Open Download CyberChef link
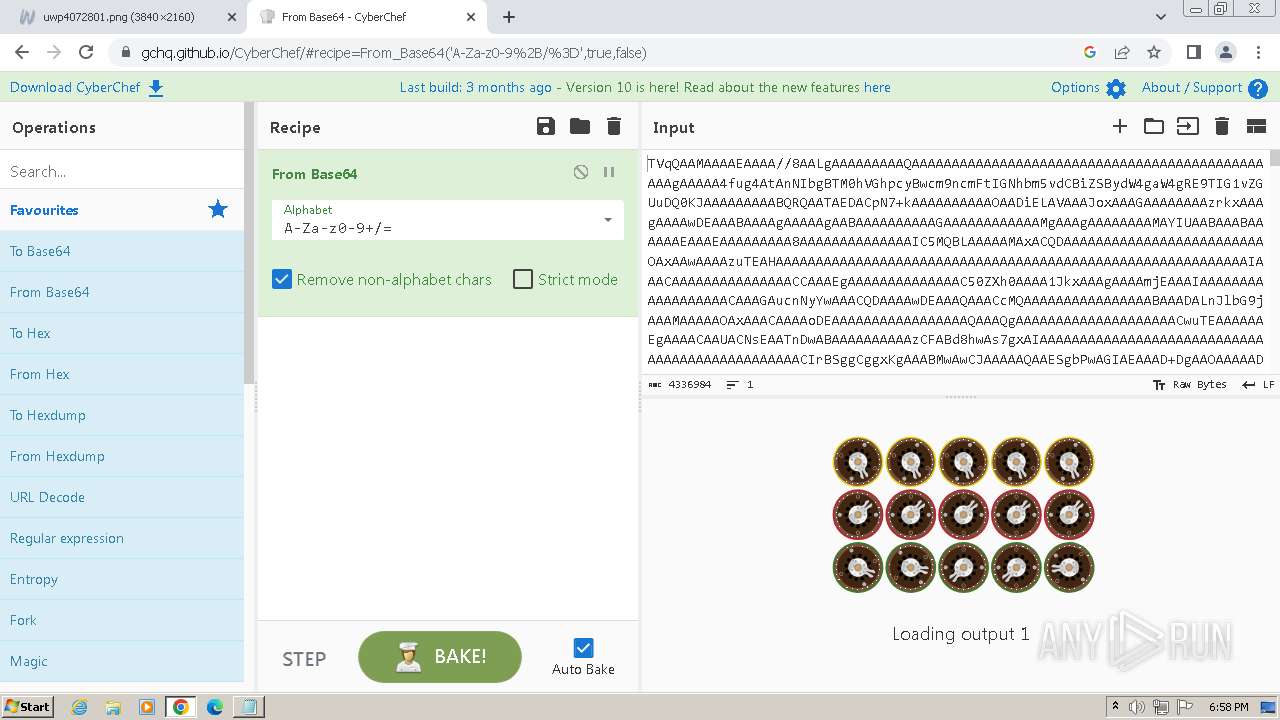The image size is (1280, 720). [75, 87]
